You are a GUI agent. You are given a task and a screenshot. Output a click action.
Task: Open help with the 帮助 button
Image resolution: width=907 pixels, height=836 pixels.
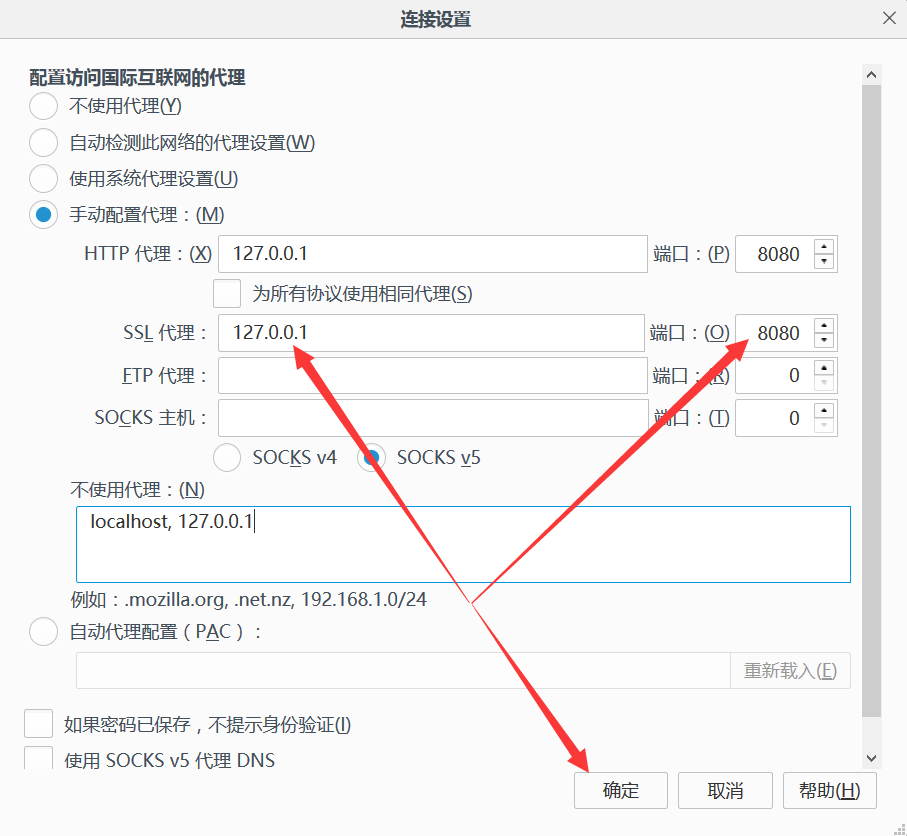[829, 790]
